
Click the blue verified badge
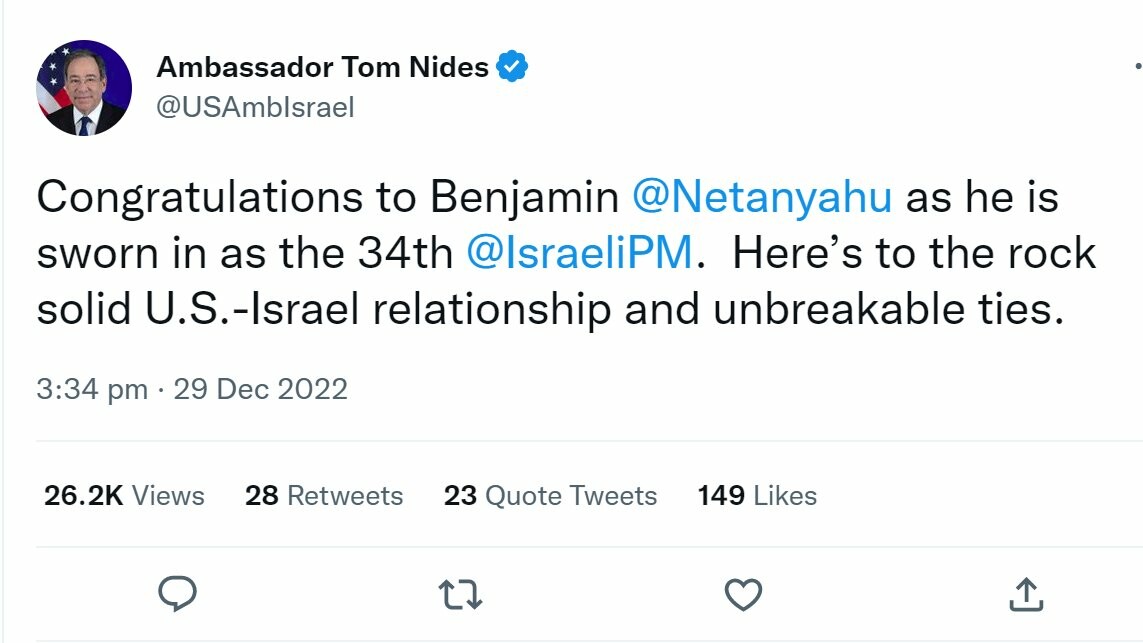click(513, 68)
